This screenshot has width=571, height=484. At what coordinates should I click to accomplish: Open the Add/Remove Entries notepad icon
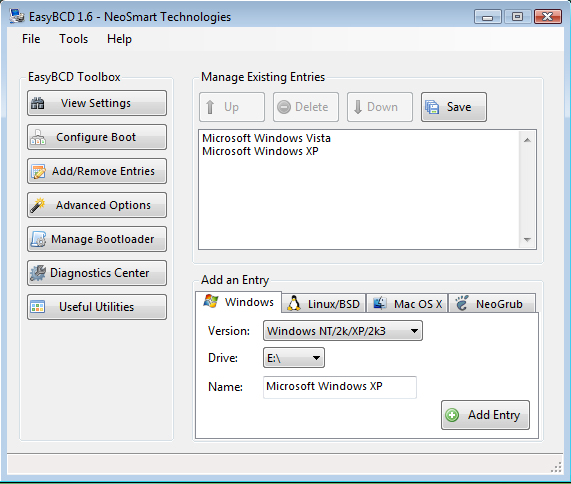click(38, 171)
